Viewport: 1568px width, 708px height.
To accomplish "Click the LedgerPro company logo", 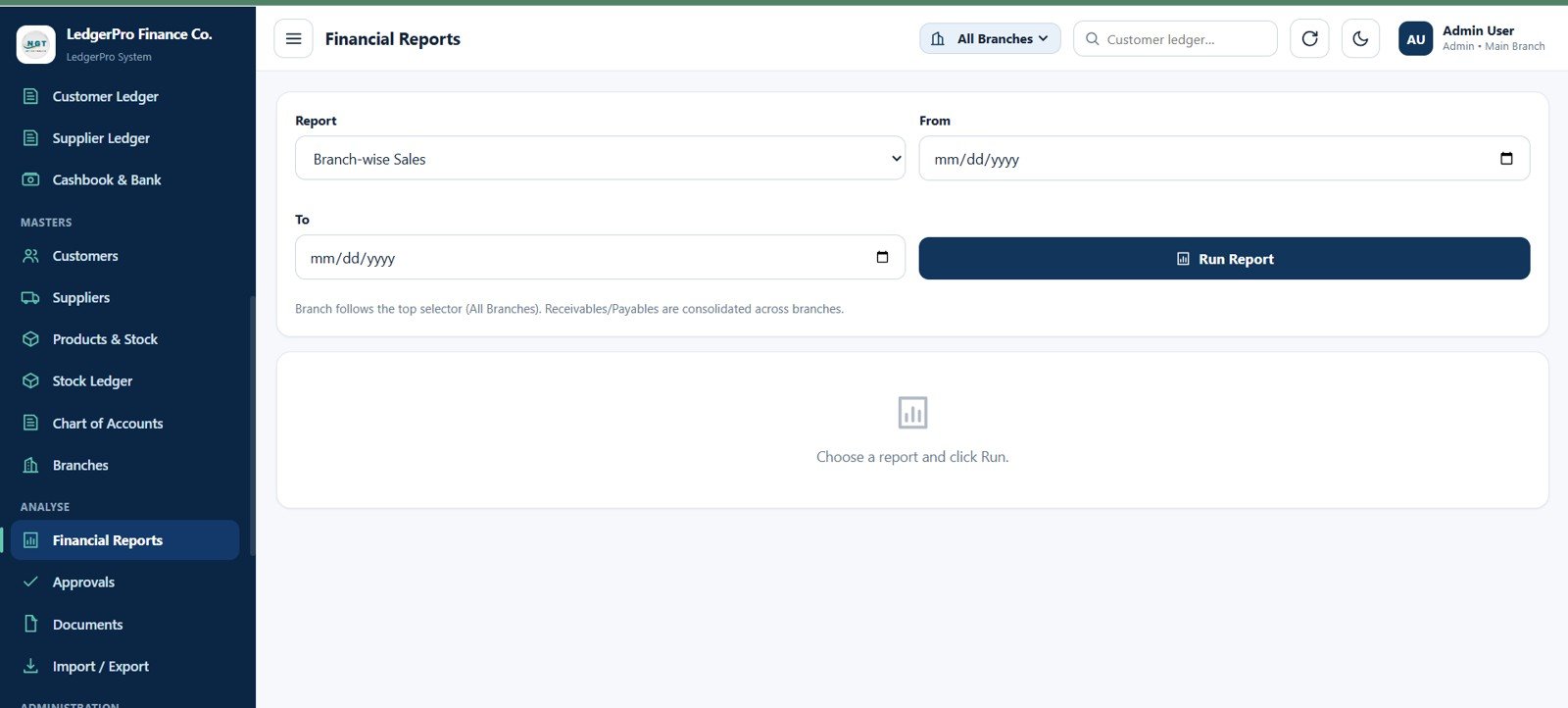I will pyautogui.click(x=36, y=44).
